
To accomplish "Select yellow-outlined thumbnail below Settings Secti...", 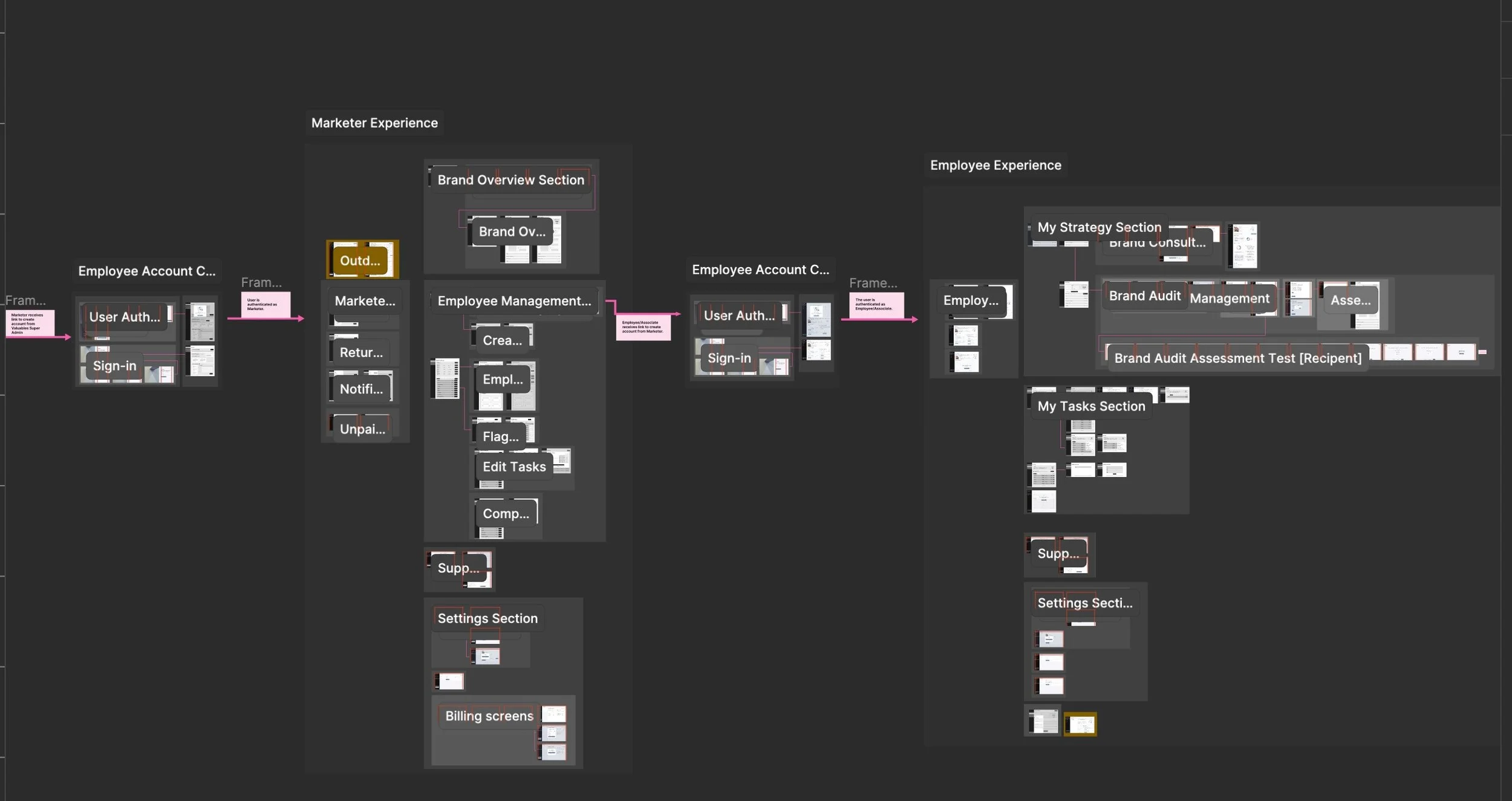I will (1080, 724).
